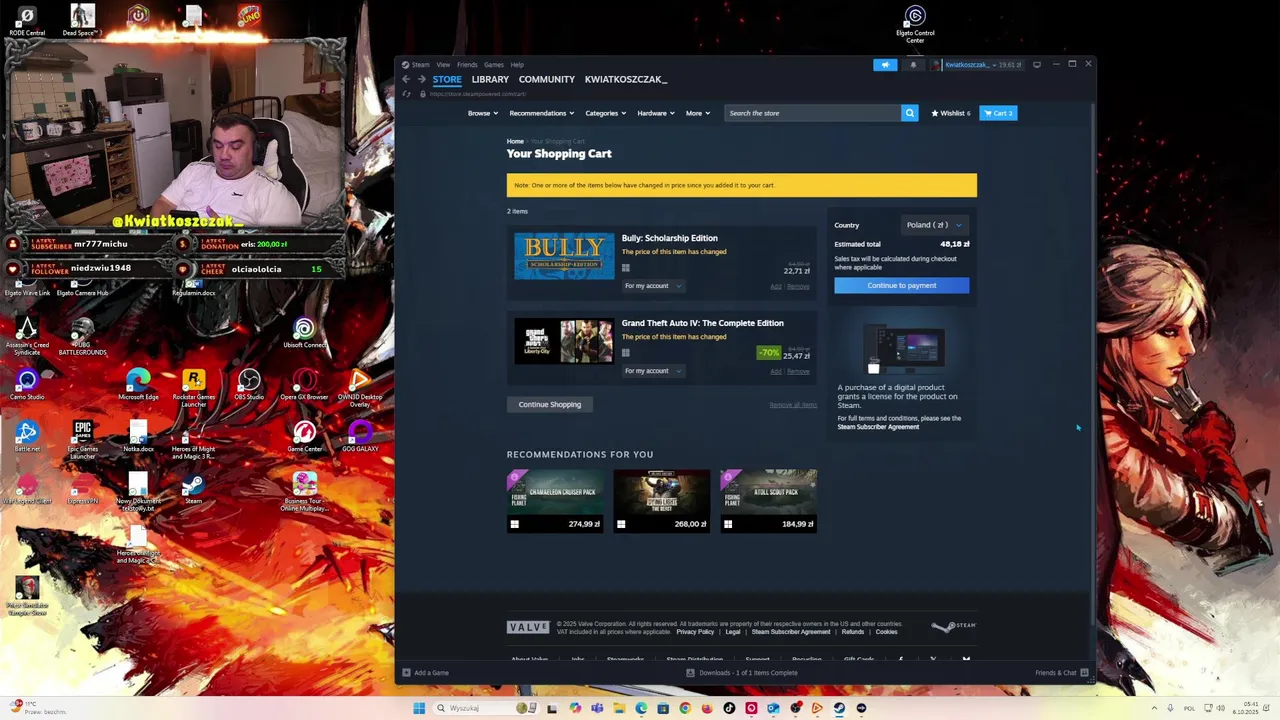1280x720 pixels.
Task: Go back with Steam's back arrow
Action: (x=406, y=79)
